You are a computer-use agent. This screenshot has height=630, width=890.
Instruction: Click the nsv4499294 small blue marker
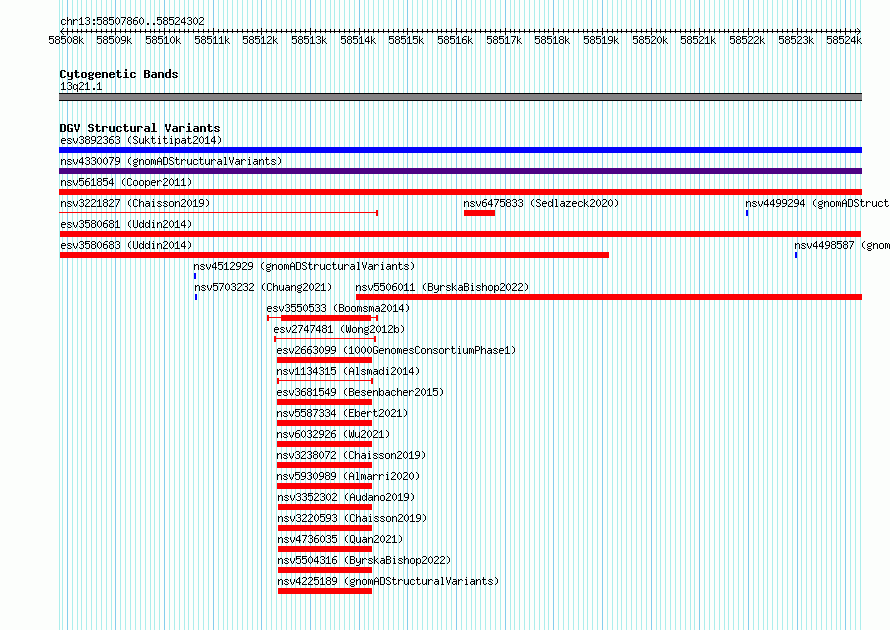[747, 213]
